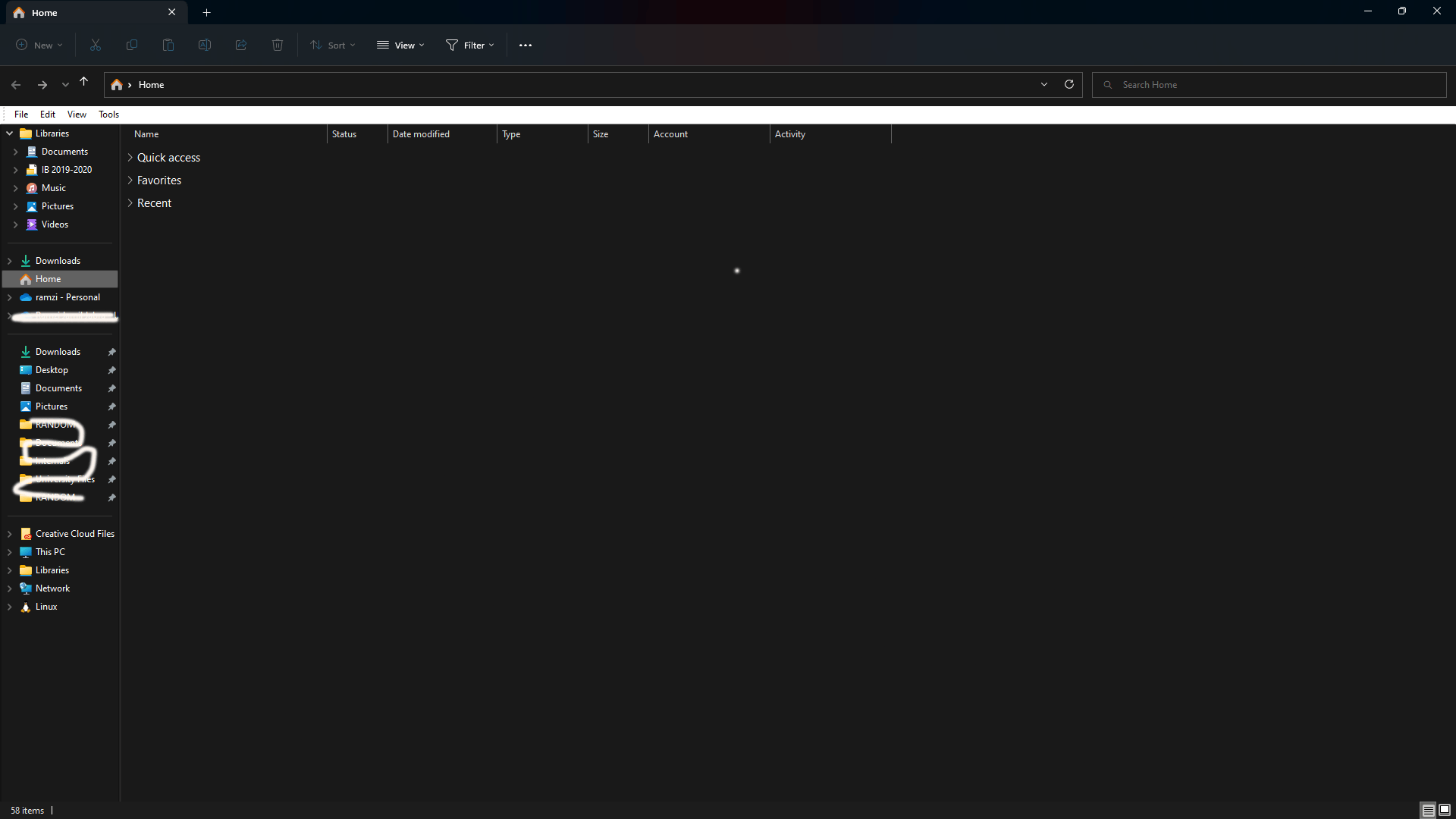Image resolution: width=1456 pixels, height=819 pixels.
Task: Click the Cut scissors icon
Action: (x=96, y=45)
